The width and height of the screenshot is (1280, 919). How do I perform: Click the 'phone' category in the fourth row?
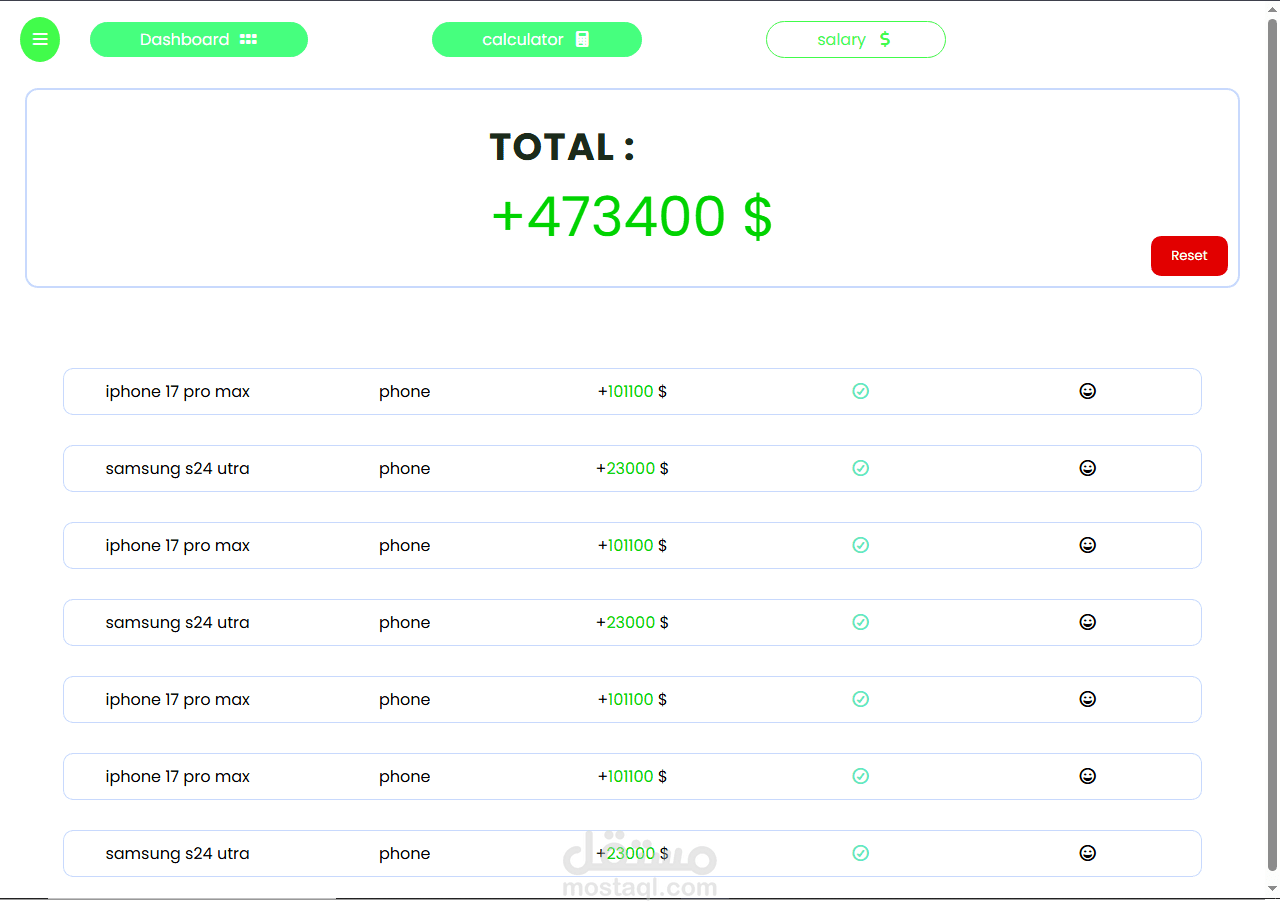[x=405, y=623]
